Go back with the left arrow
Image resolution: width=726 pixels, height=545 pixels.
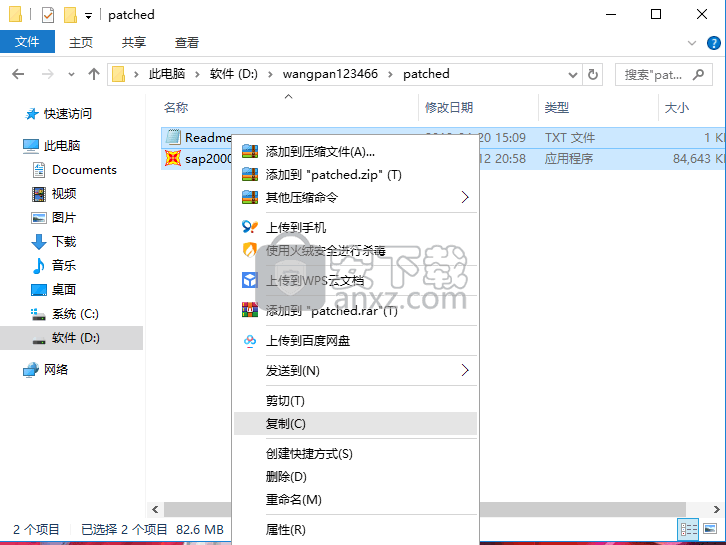(x=18, y=74)
